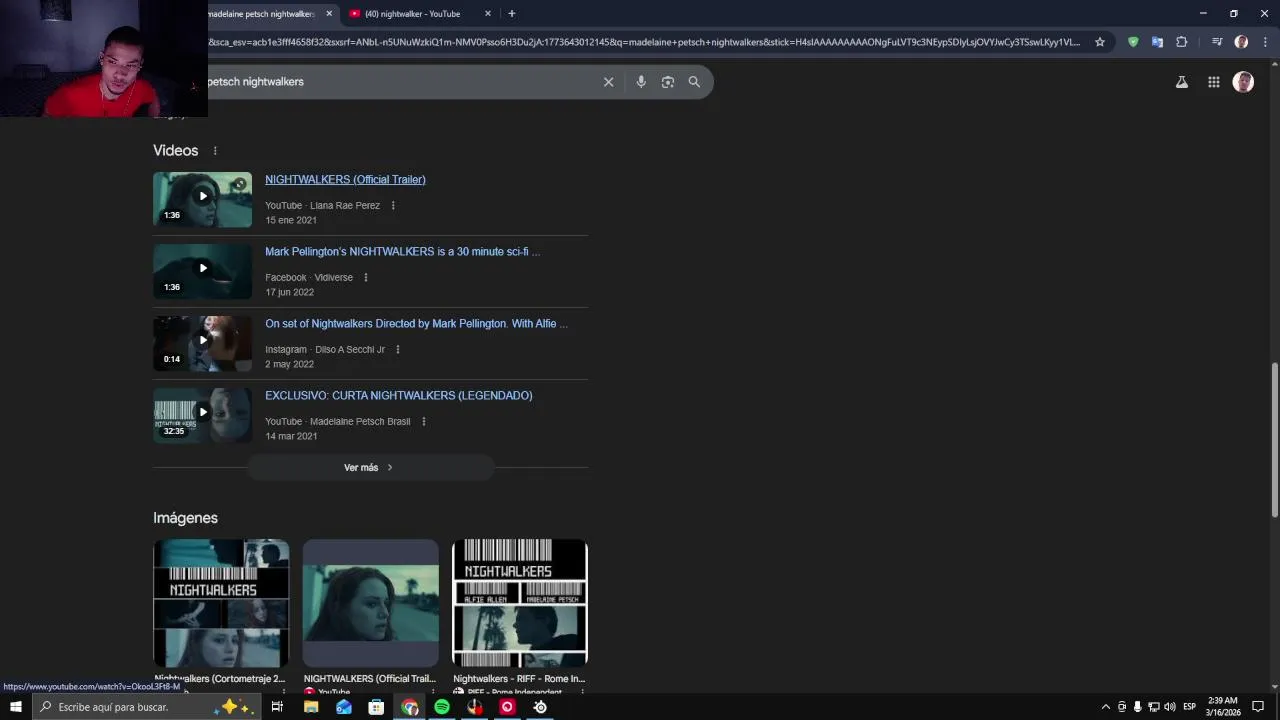Open options menu beside Vidiverse
This screenshot has height=720, width=1280.
(x=366, y=278)
